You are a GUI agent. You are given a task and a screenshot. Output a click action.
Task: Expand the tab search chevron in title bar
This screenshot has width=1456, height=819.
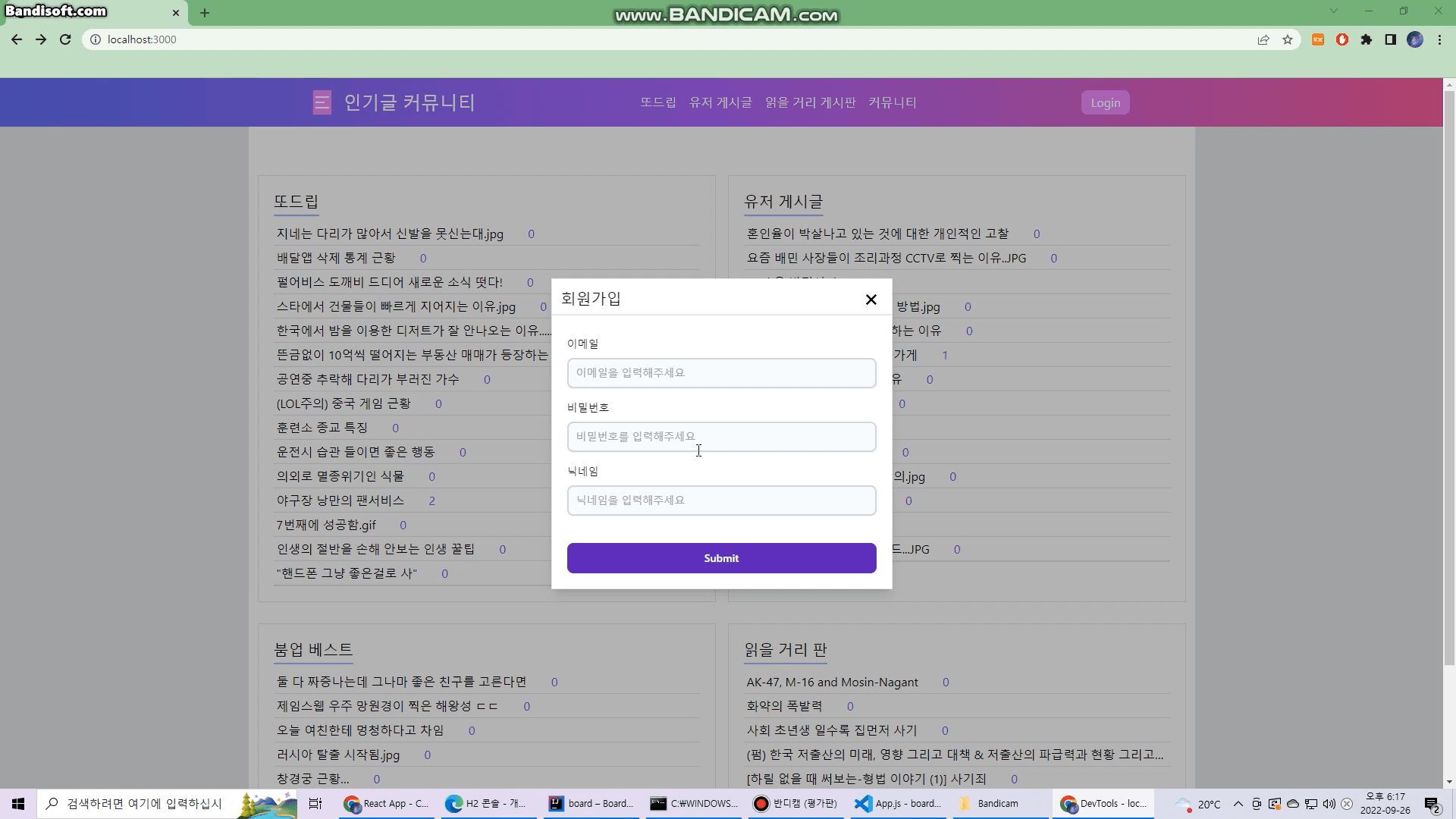click(x=1333, y=11)
